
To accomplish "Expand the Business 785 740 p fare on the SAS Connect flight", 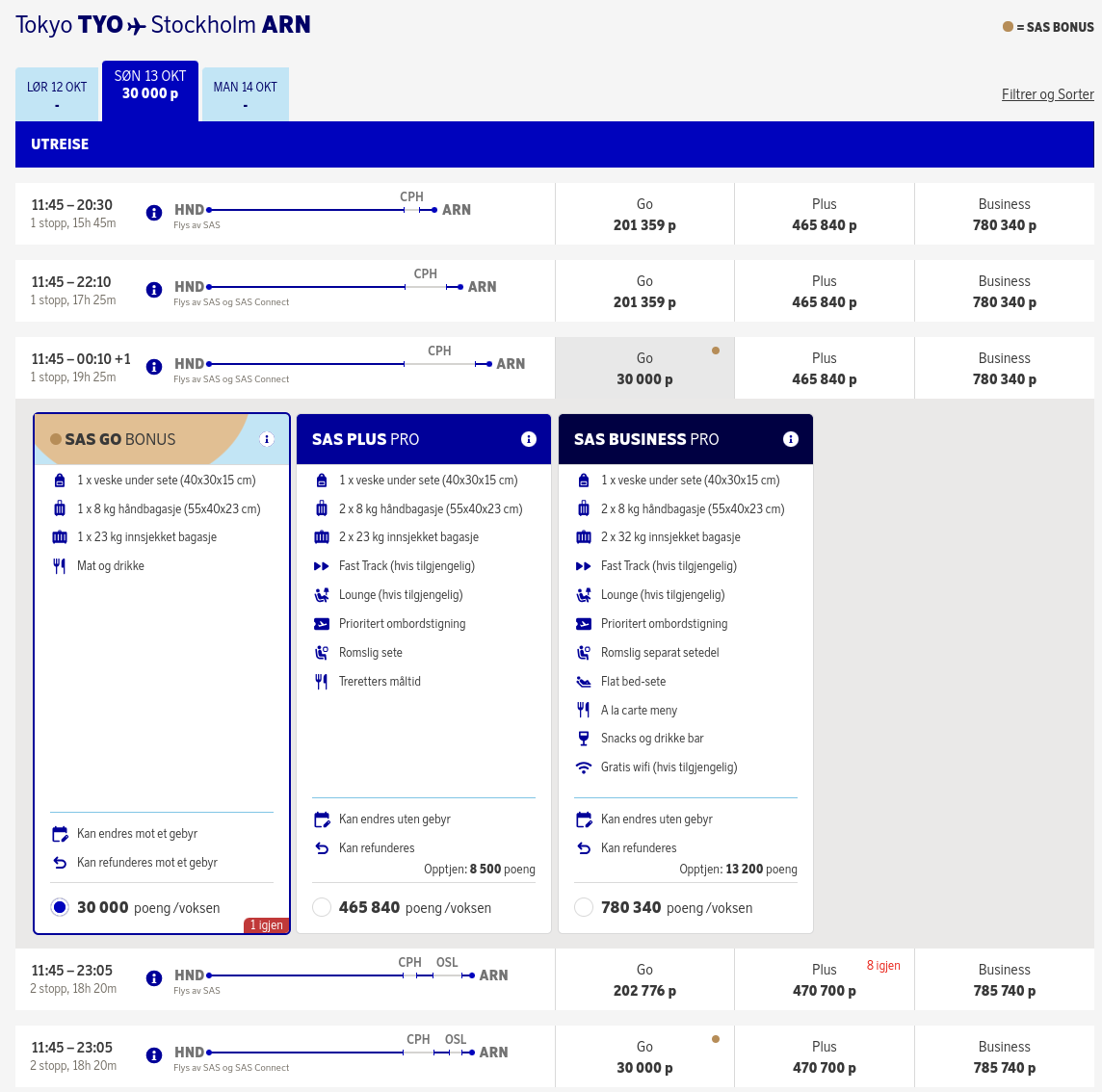I will 1005,1057.
